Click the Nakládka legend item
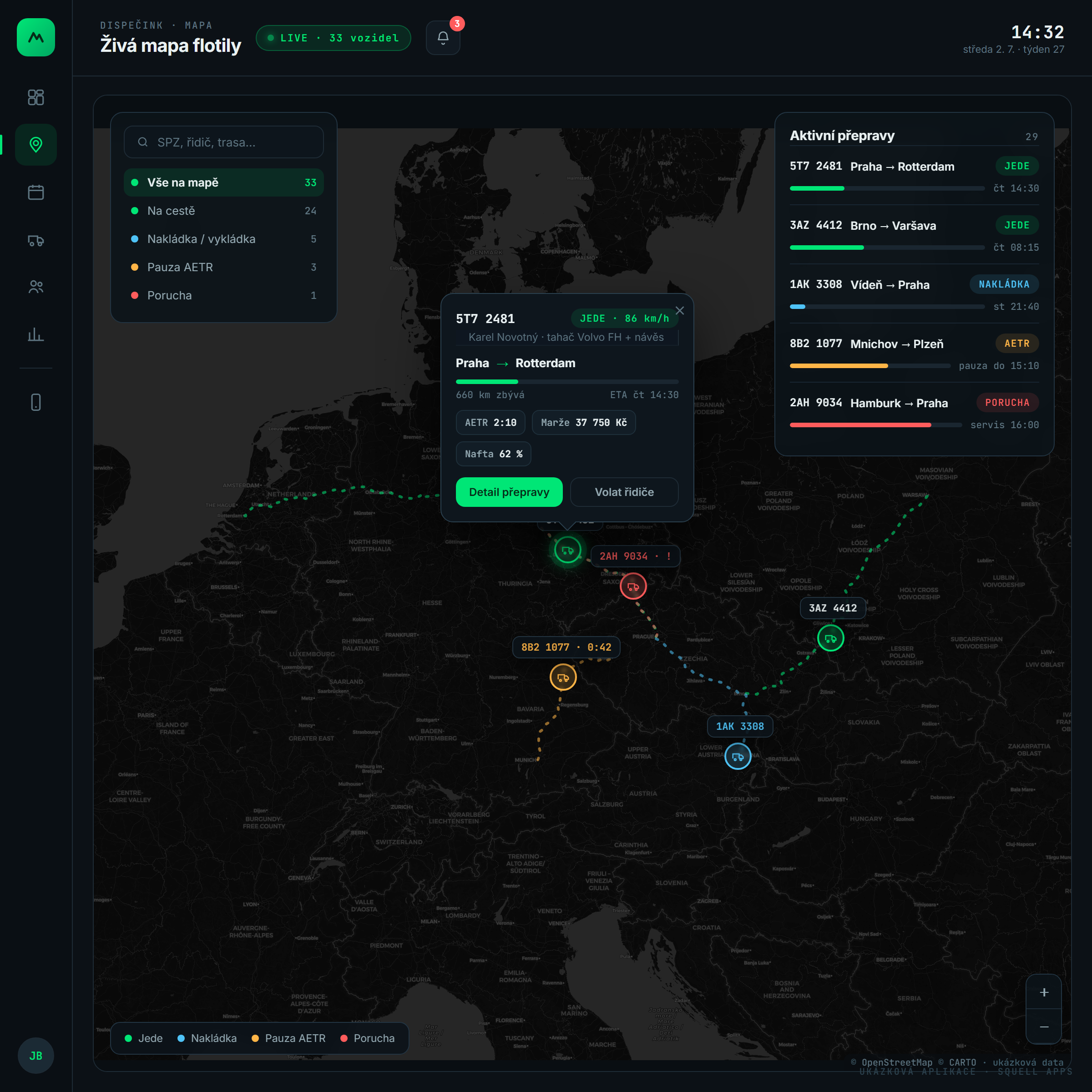Screen dimensions: 1092x1092 [207, 1038]
